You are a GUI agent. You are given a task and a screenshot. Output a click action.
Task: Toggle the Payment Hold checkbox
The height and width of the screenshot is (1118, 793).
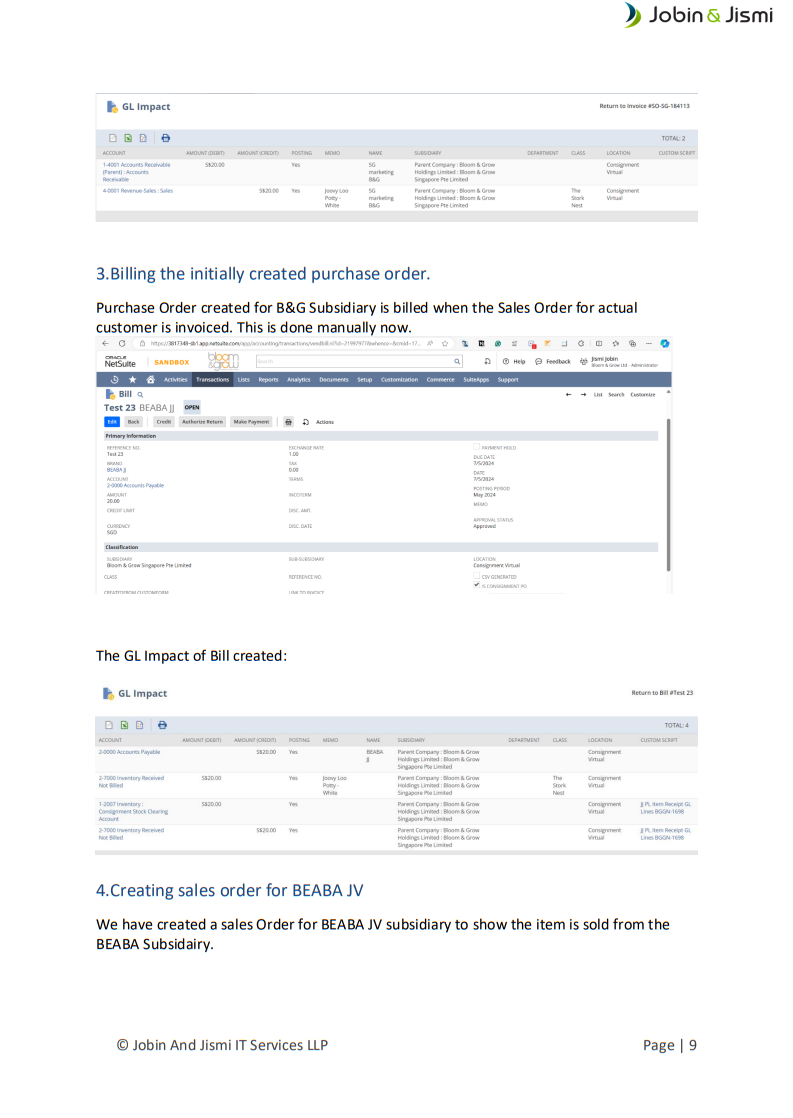click(477, 448)
